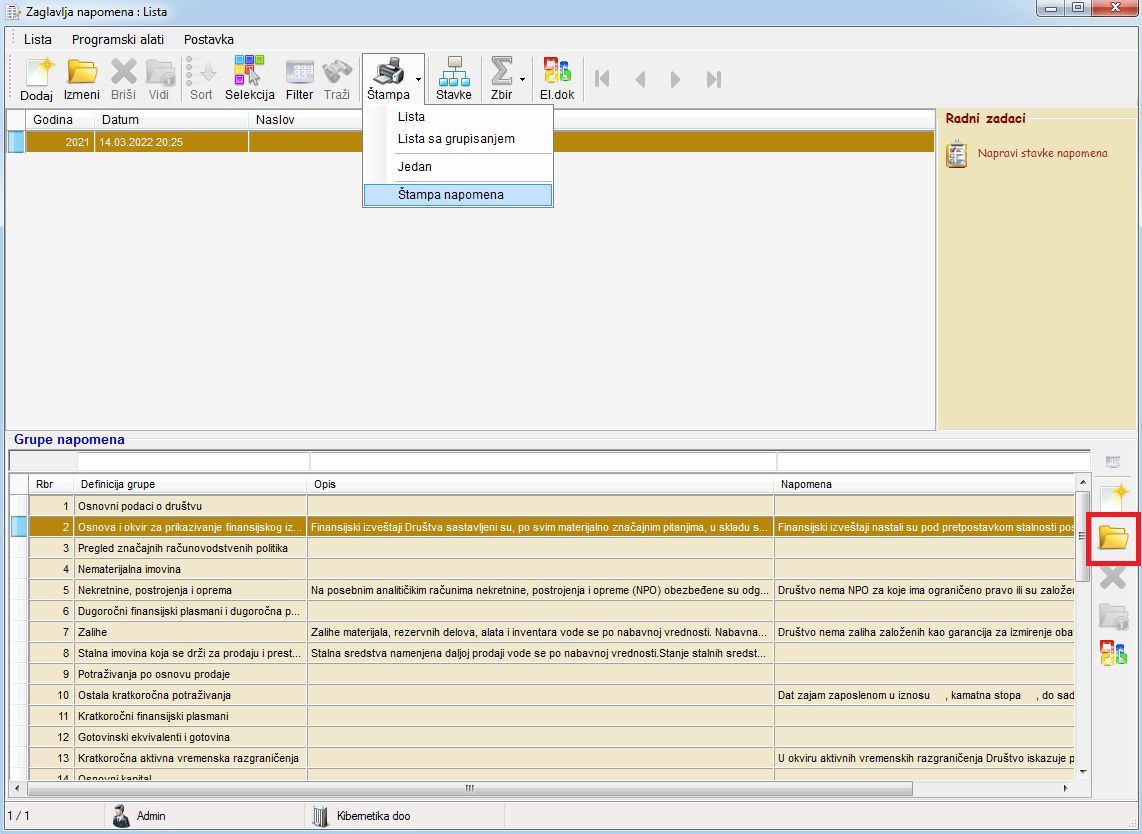
Task: Choose Lista sa grupisanjem menu entry
Action: click(456, 139)
